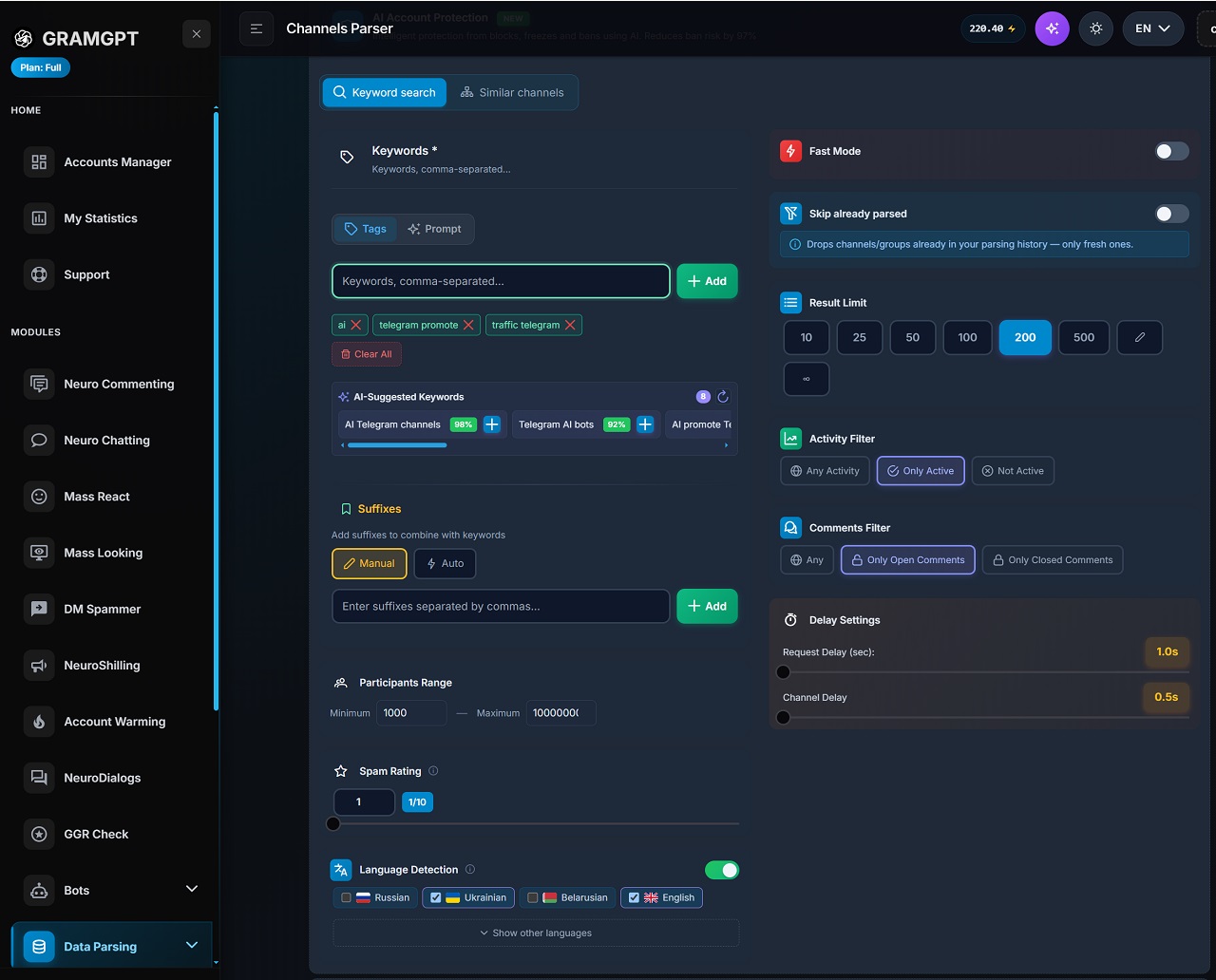Uncheck the English language checkbox
The image size is (1216, 980).
tap(634, 897)
